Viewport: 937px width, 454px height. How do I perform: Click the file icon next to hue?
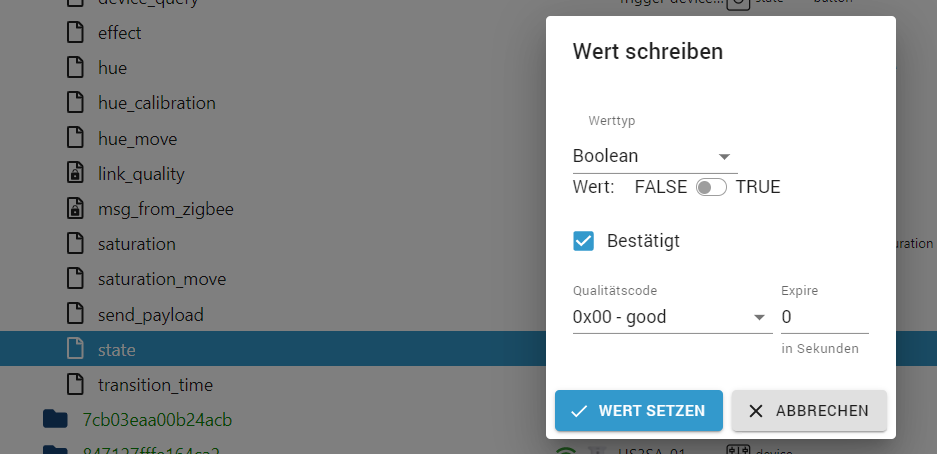tap(75, 68)
